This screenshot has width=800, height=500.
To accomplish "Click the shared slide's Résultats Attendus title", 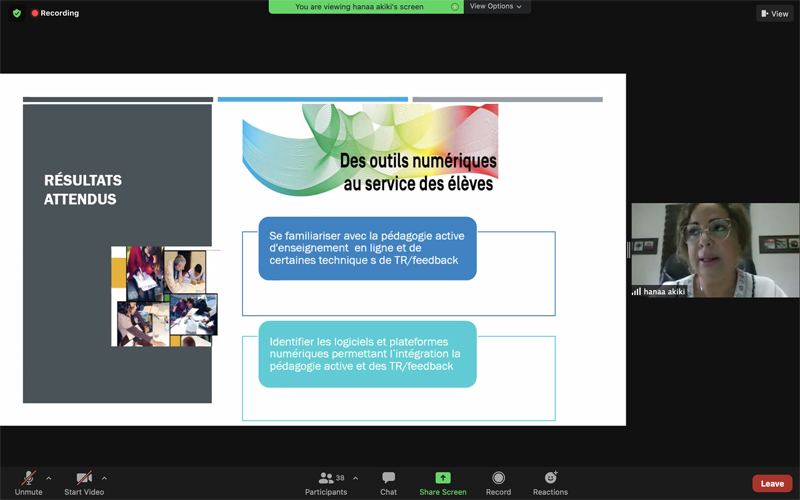I will (x=83, y=190).
